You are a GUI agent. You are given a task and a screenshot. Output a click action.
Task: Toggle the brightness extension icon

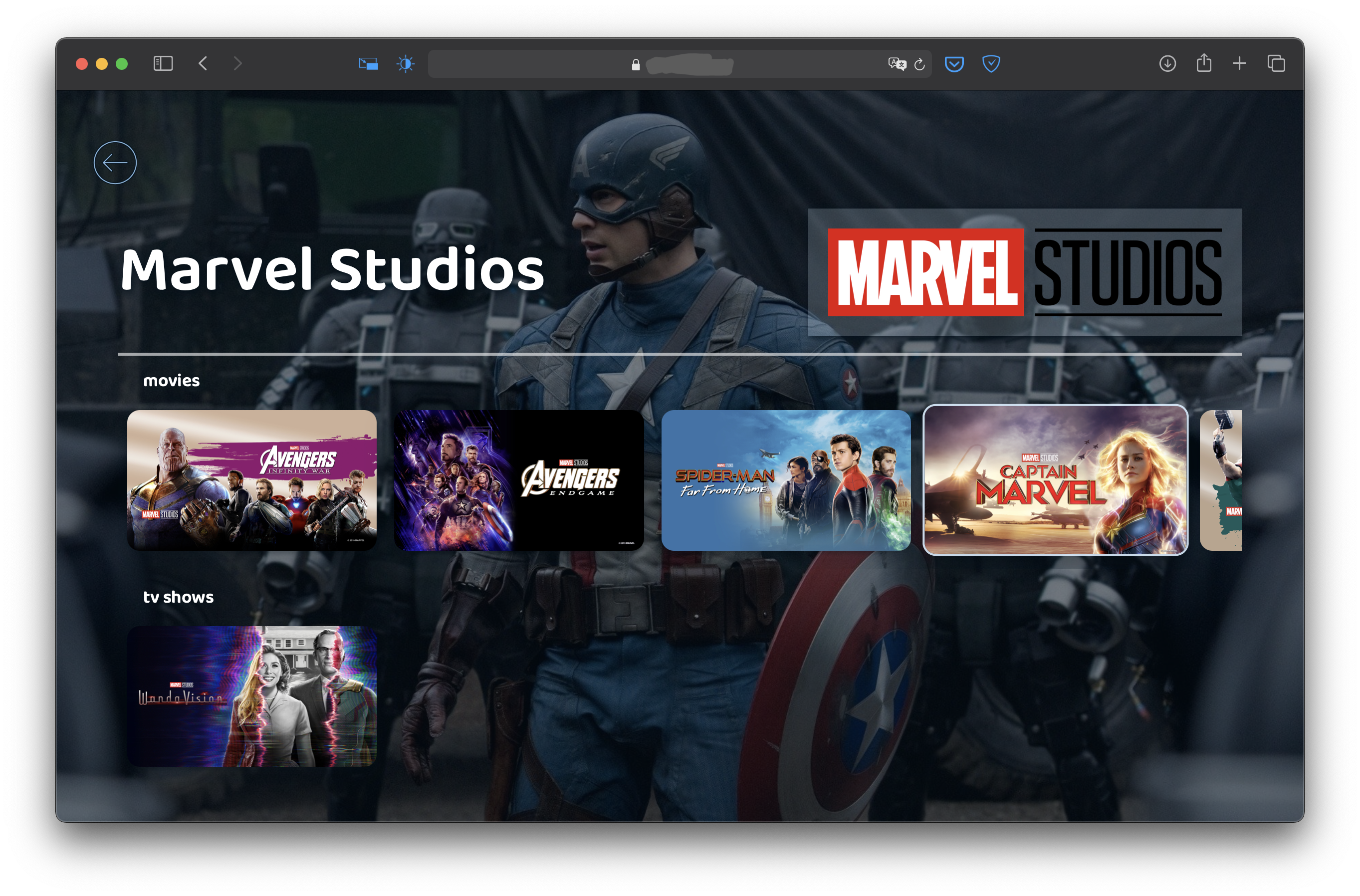(406, 63)
